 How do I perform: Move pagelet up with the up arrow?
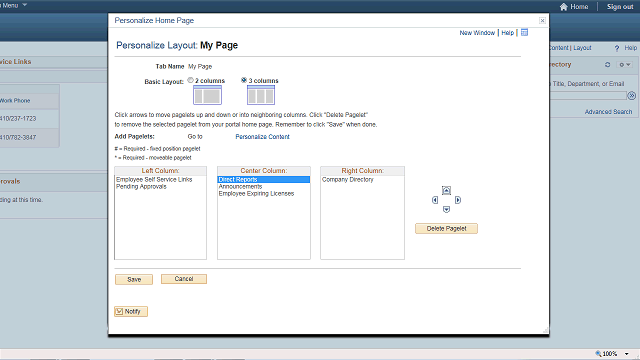446,190
